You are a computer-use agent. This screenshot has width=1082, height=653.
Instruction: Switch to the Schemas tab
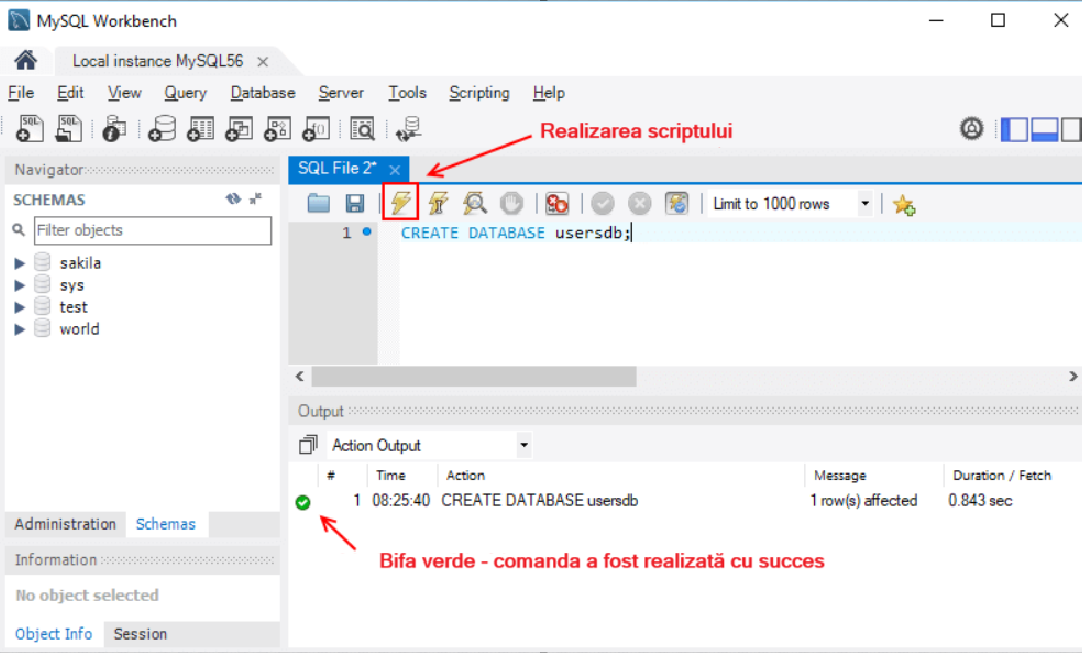coord(166,525)
